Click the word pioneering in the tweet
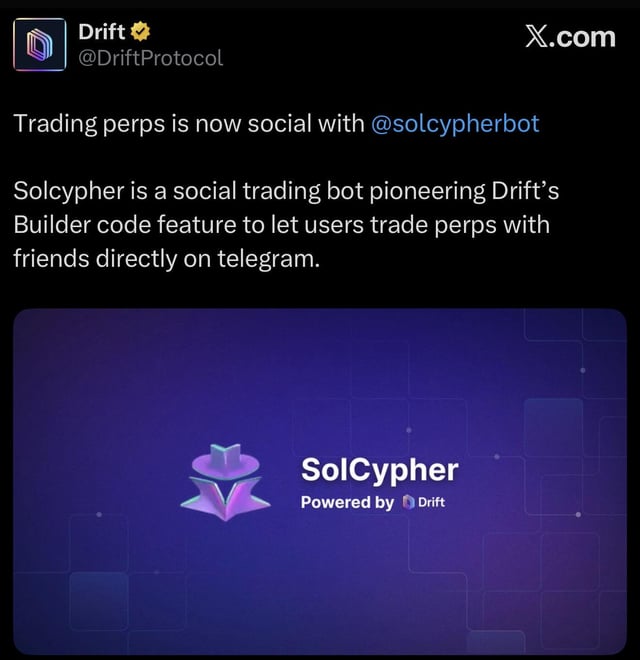The image size is (640, 660). click(428, 191)
